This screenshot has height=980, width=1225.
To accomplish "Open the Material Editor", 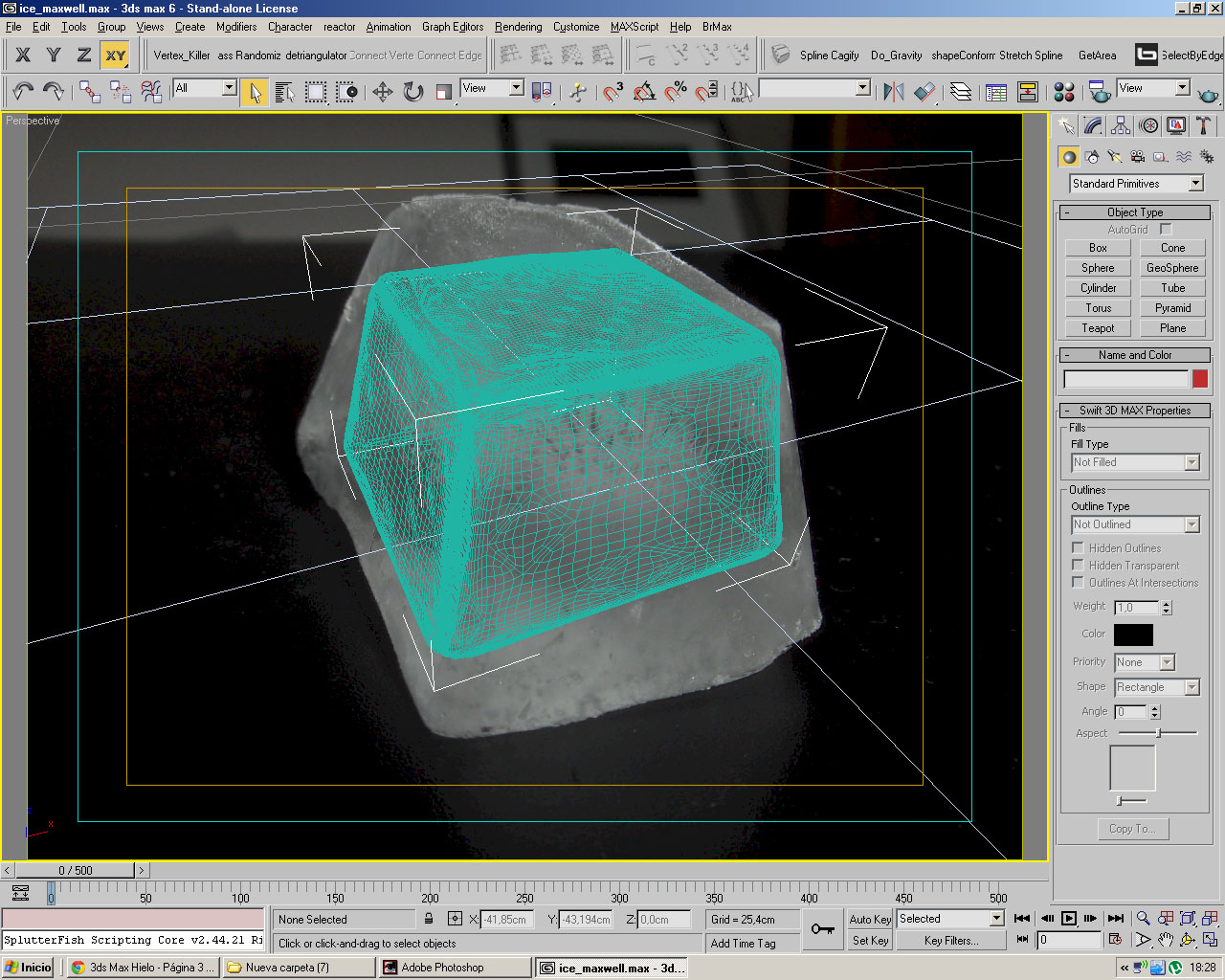I will pos(1064,92).
